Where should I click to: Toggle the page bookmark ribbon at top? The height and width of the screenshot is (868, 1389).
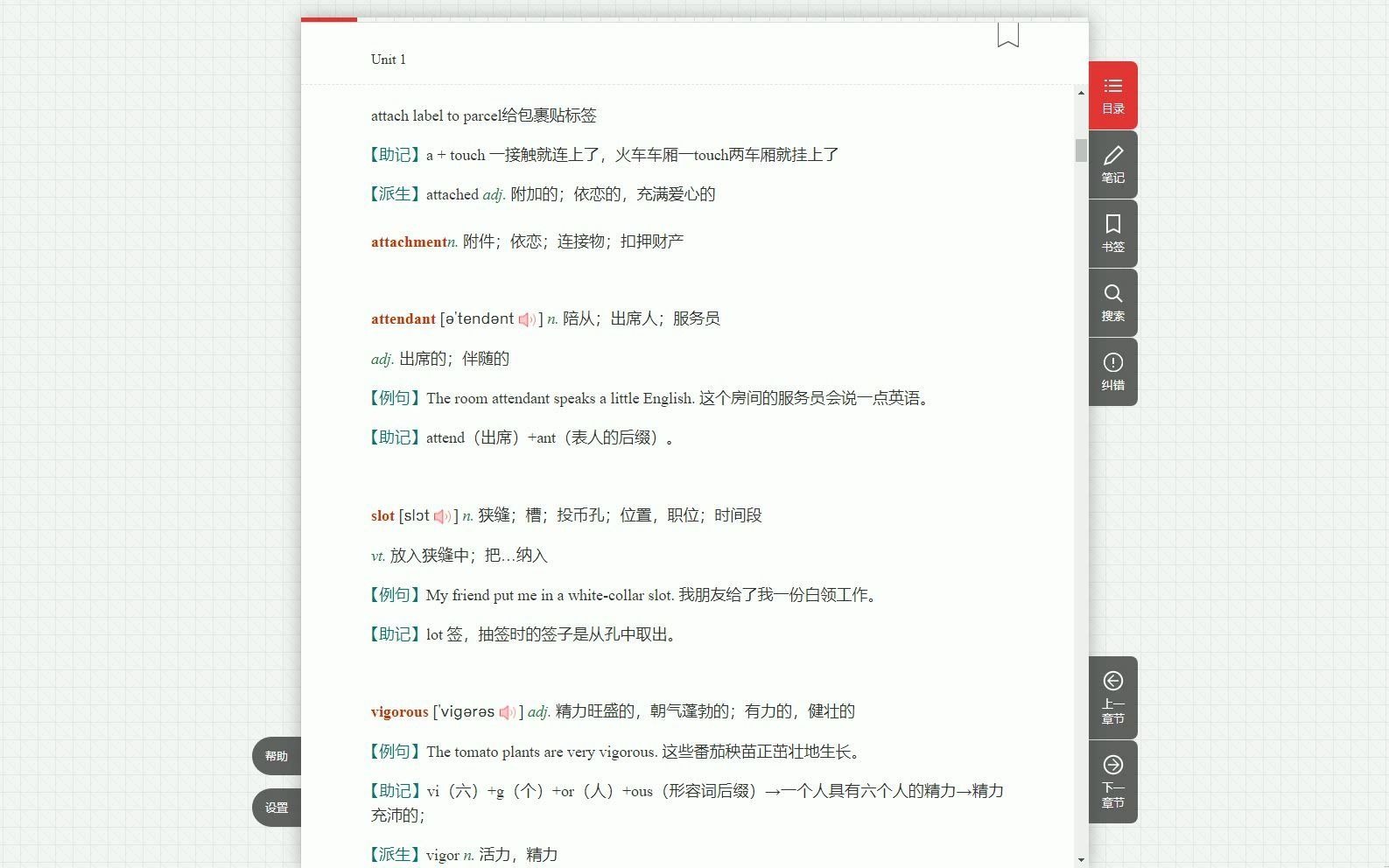click(x=1007, y=35)
